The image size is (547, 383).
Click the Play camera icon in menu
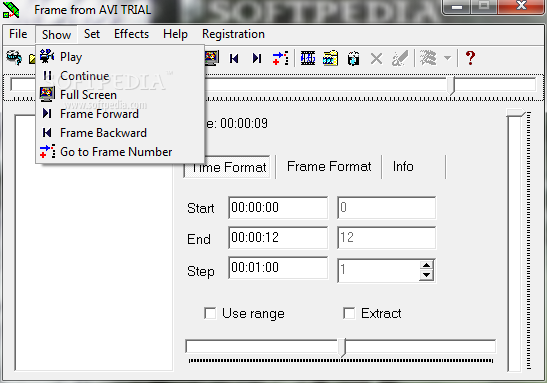point(47,56)
